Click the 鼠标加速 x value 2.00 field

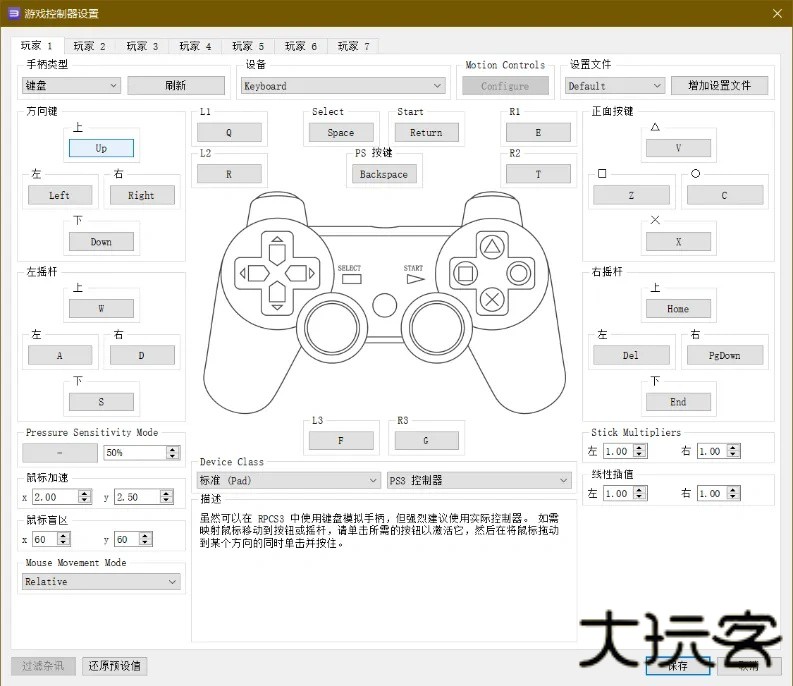click(x=62, y=497)
